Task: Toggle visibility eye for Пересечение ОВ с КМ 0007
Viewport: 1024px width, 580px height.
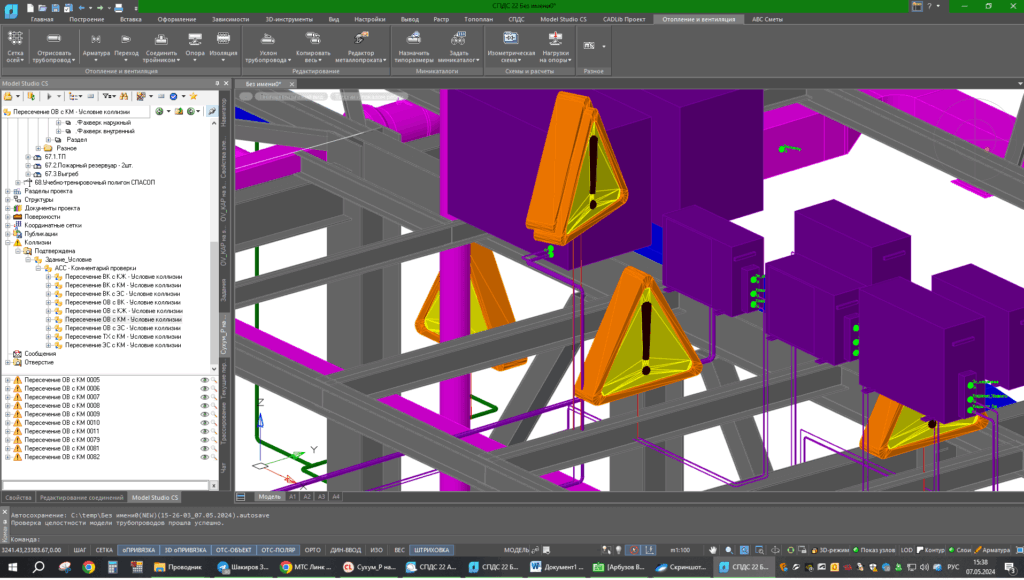Action: point(204,397)
